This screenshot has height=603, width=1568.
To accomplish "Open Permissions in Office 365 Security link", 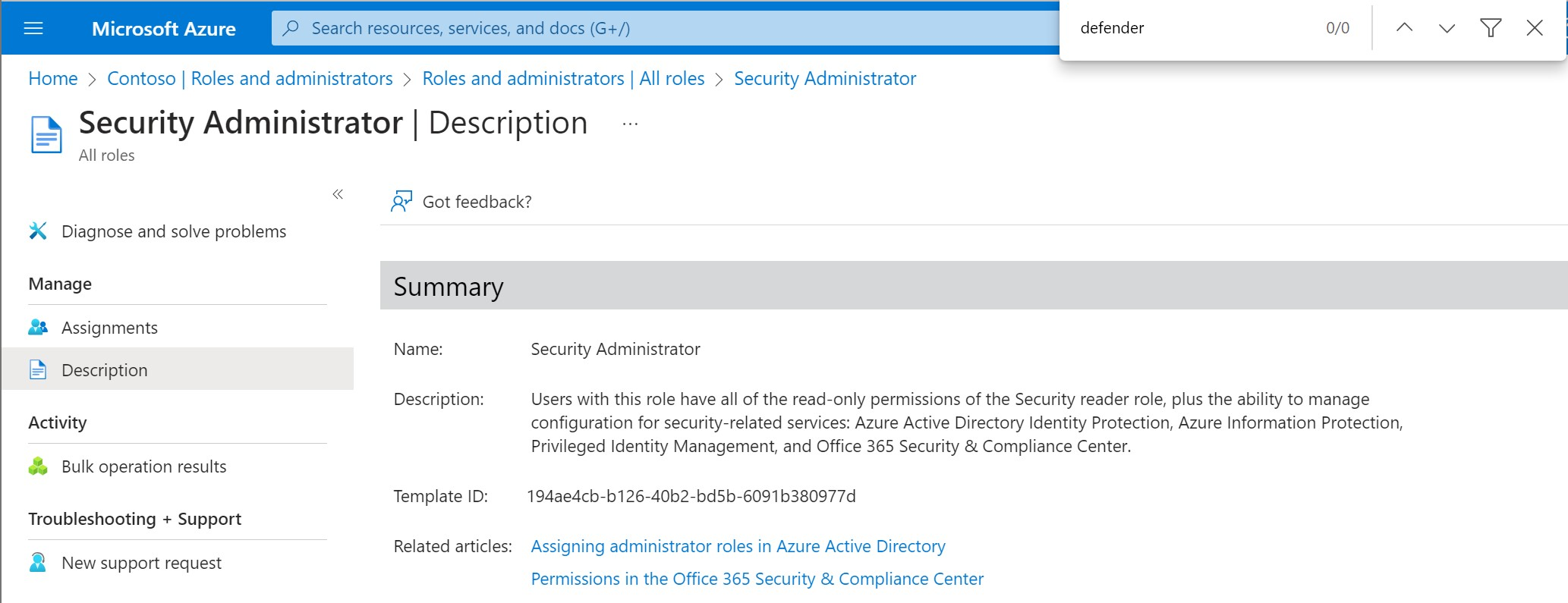I will pyautogui.click(x=757, y=579).
